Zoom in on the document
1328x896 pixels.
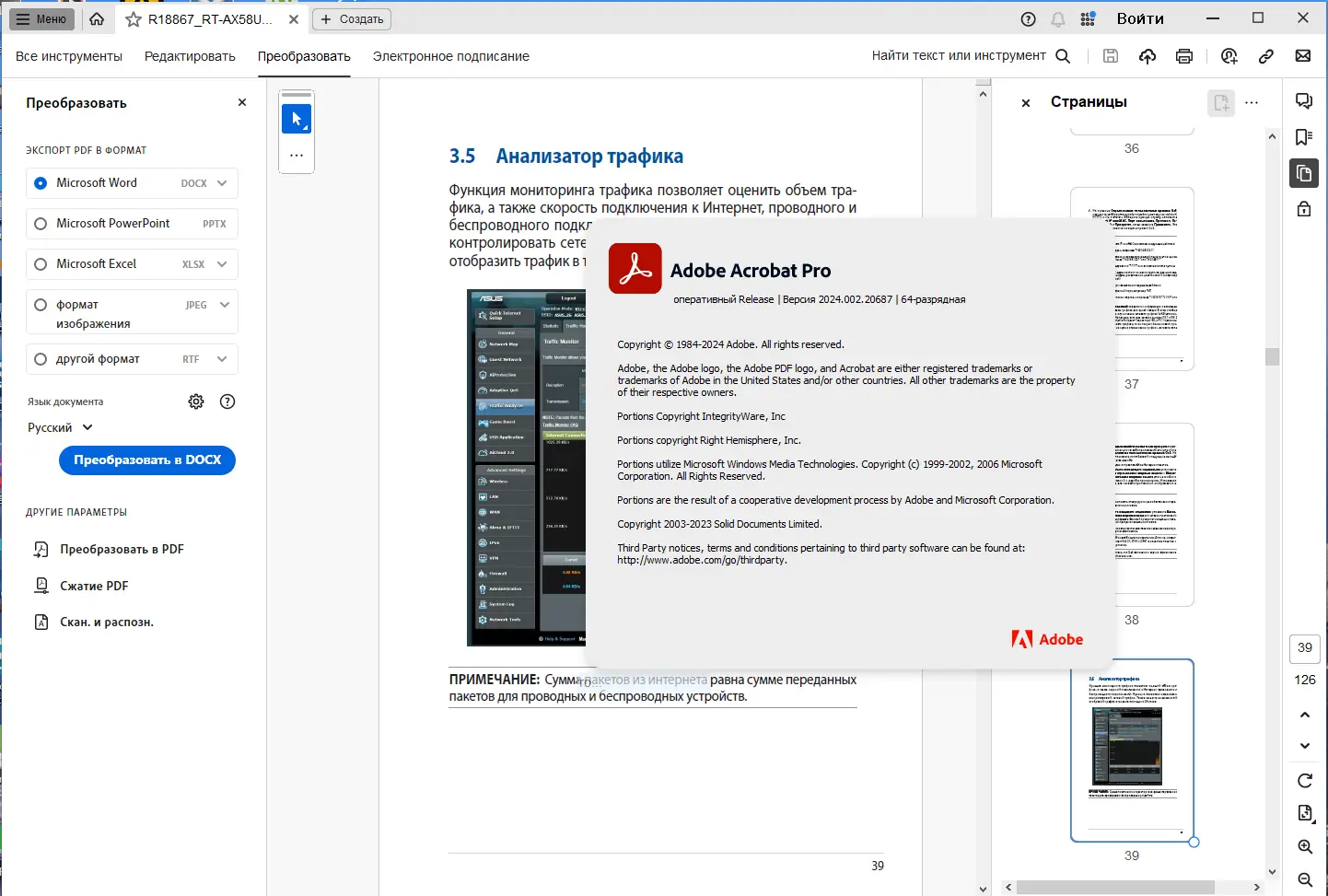click(1305, 847)
